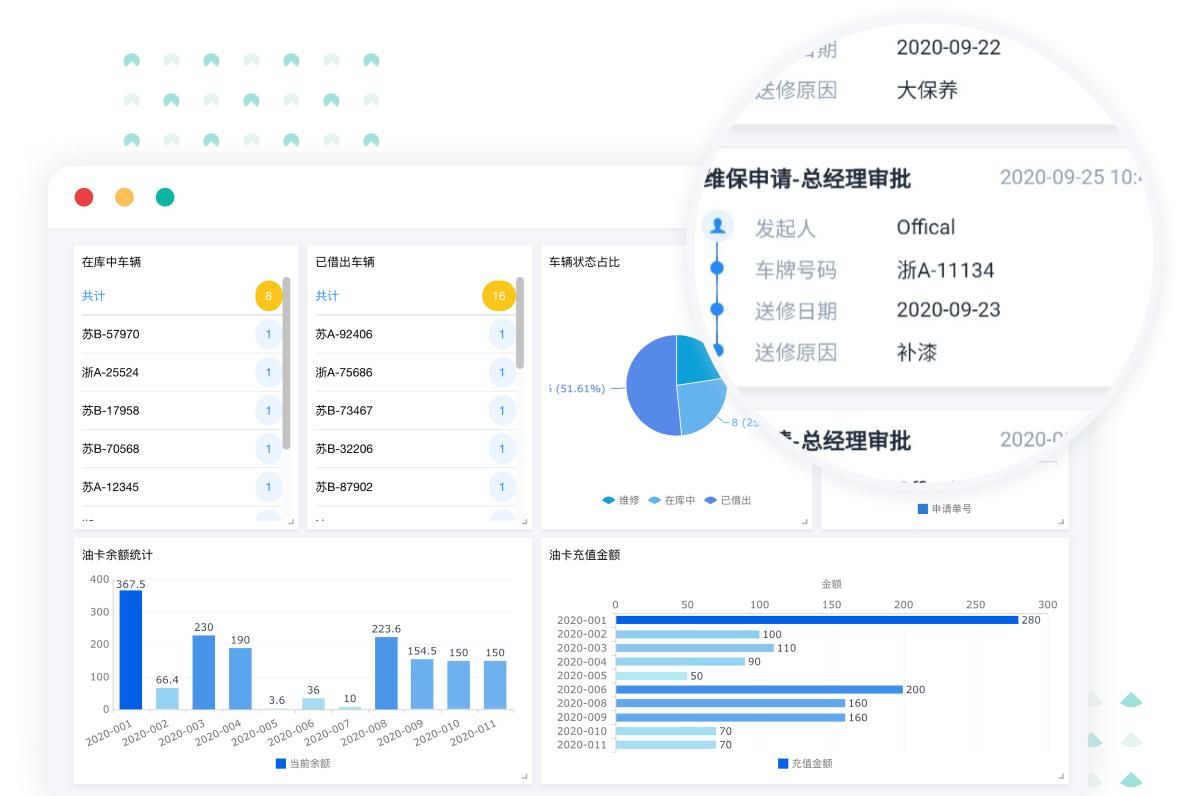Click resize handle of 在库中车辆 panel

(292, 522)
